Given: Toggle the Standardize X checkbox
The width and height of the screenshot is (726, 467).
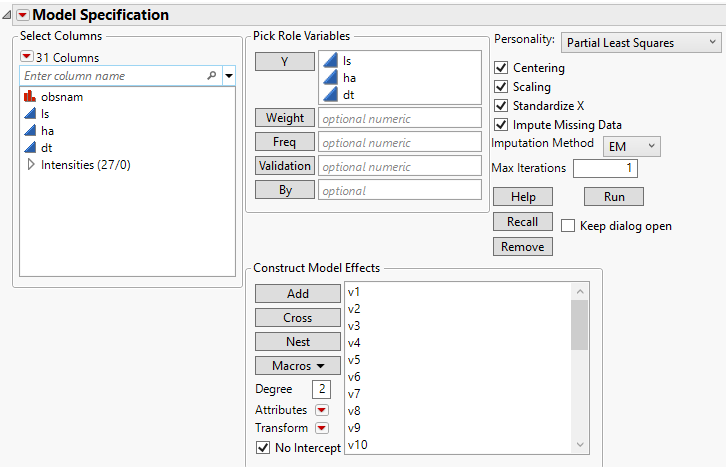Looking at the screenshot, I should (501, 106).
